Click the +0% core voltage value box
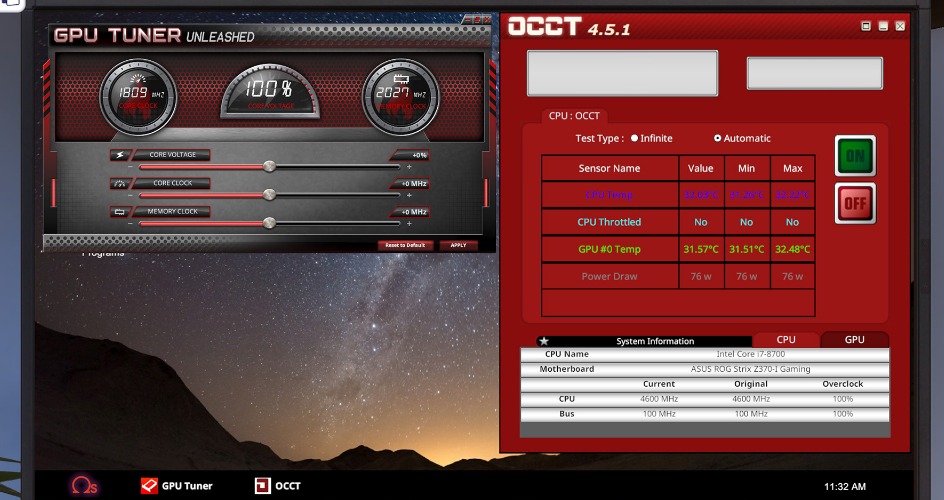Viewport: 944px width, 500px height. (x=411, y=155)
